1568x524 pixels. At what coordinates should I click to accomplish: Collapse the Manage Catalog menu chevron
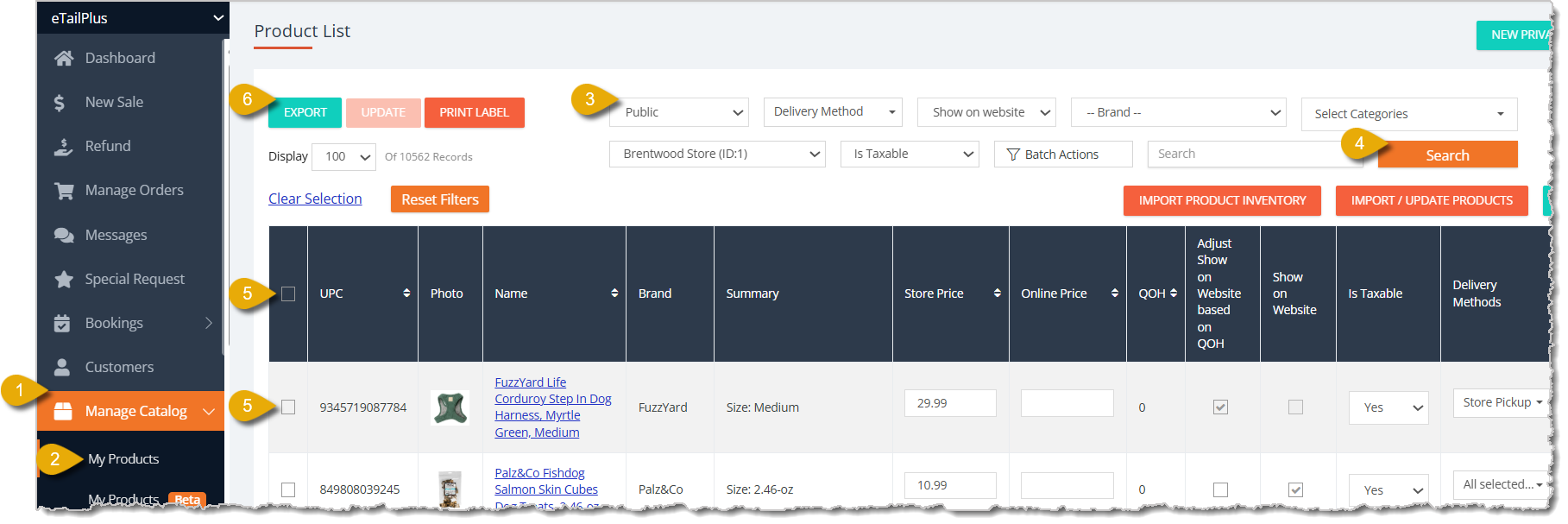coord(208,412)
